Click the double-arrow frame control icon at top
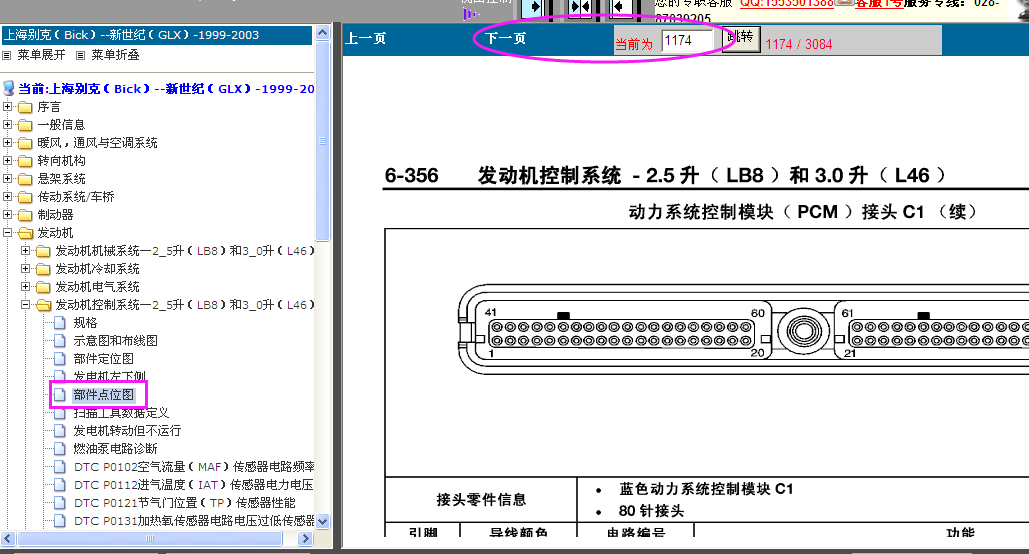The width and height of the screenshot is (1029, 554). coord(580,7)
